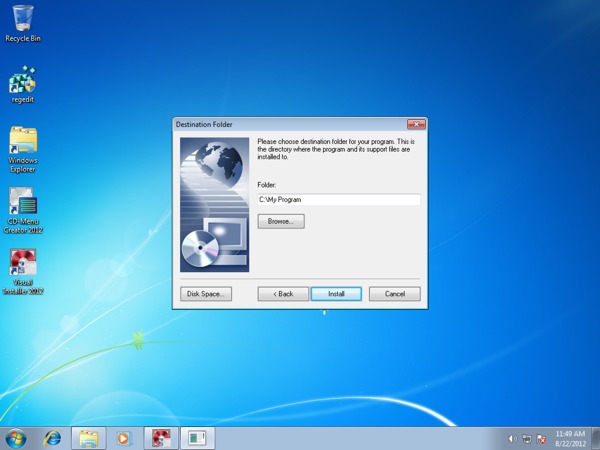The width and height of the screenshot is (600, 450).
Task: Switch to the setup program taskbar button
Action: pos(197,439)
